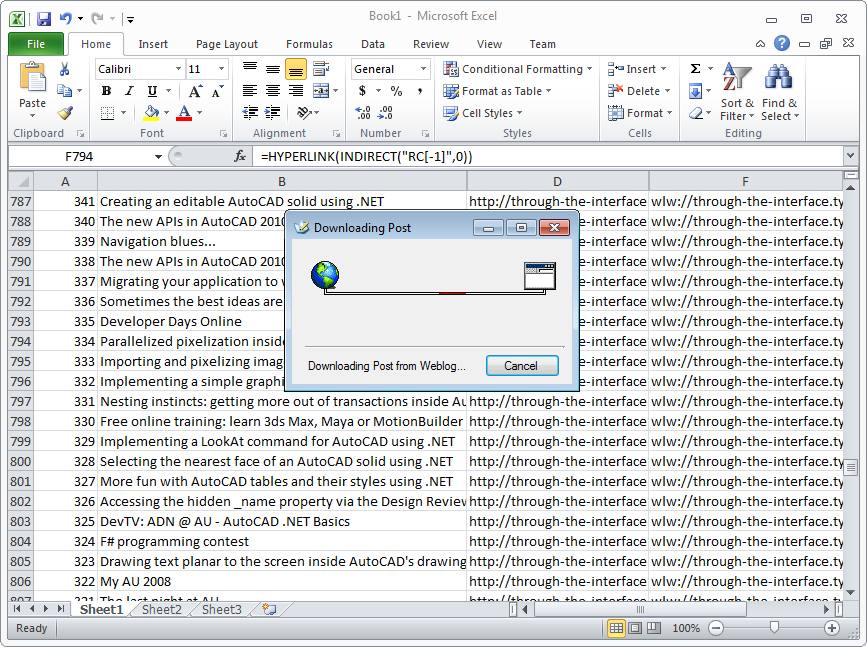Click the AutoSum sigma icon

(695, 68)
